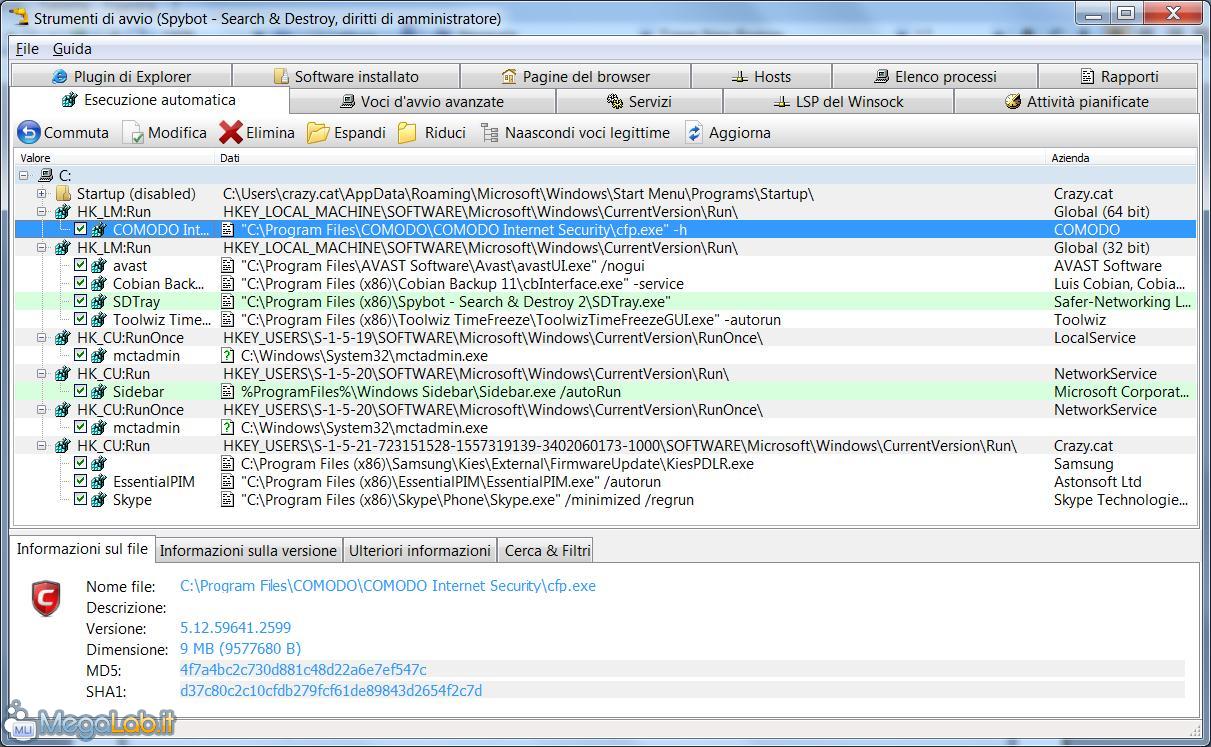Uncheck the avast startup checkbox

pyautogui.click(x=81, y=266)
